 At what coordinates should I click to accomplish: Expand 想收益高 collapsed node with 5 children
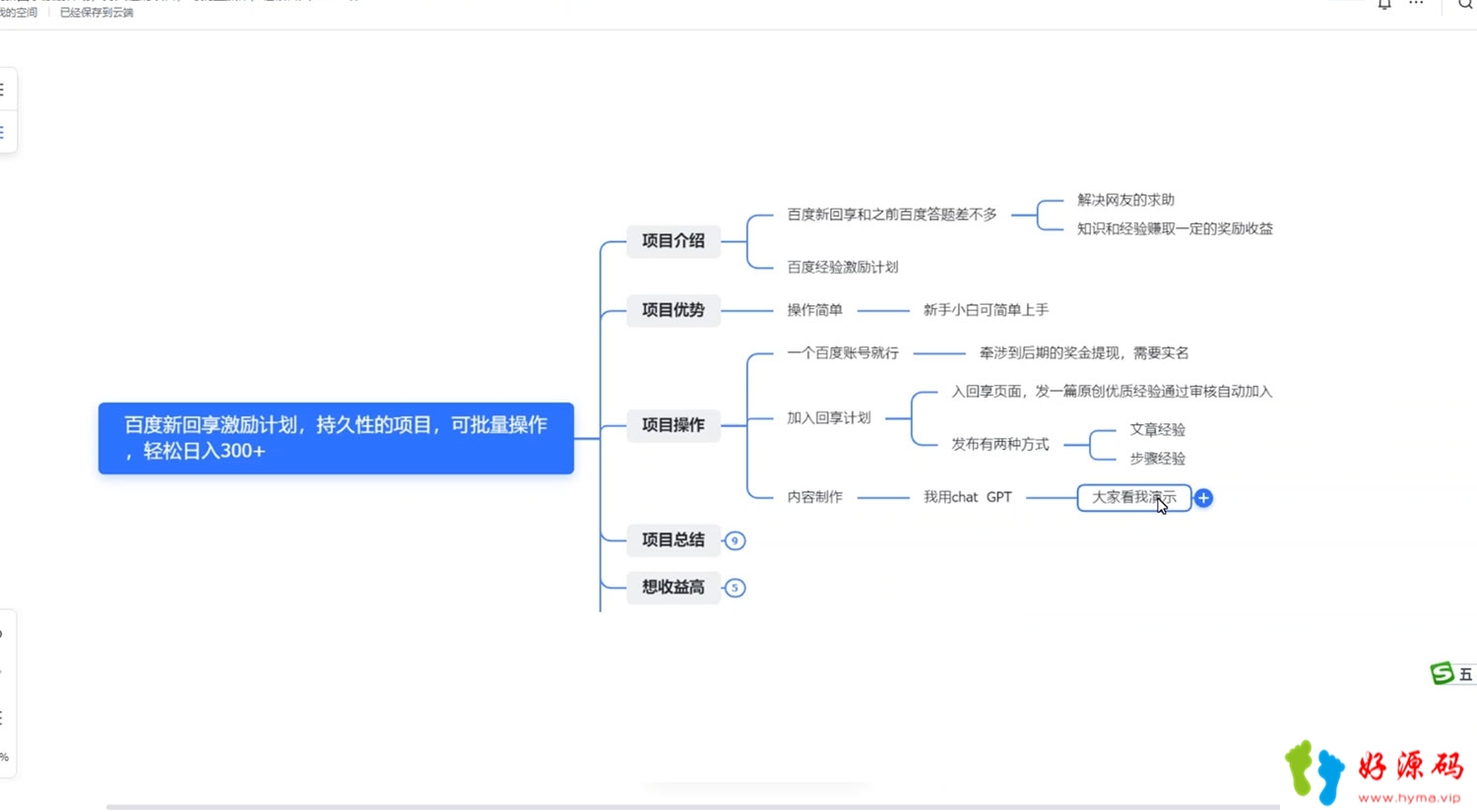(x=735, y=588)
